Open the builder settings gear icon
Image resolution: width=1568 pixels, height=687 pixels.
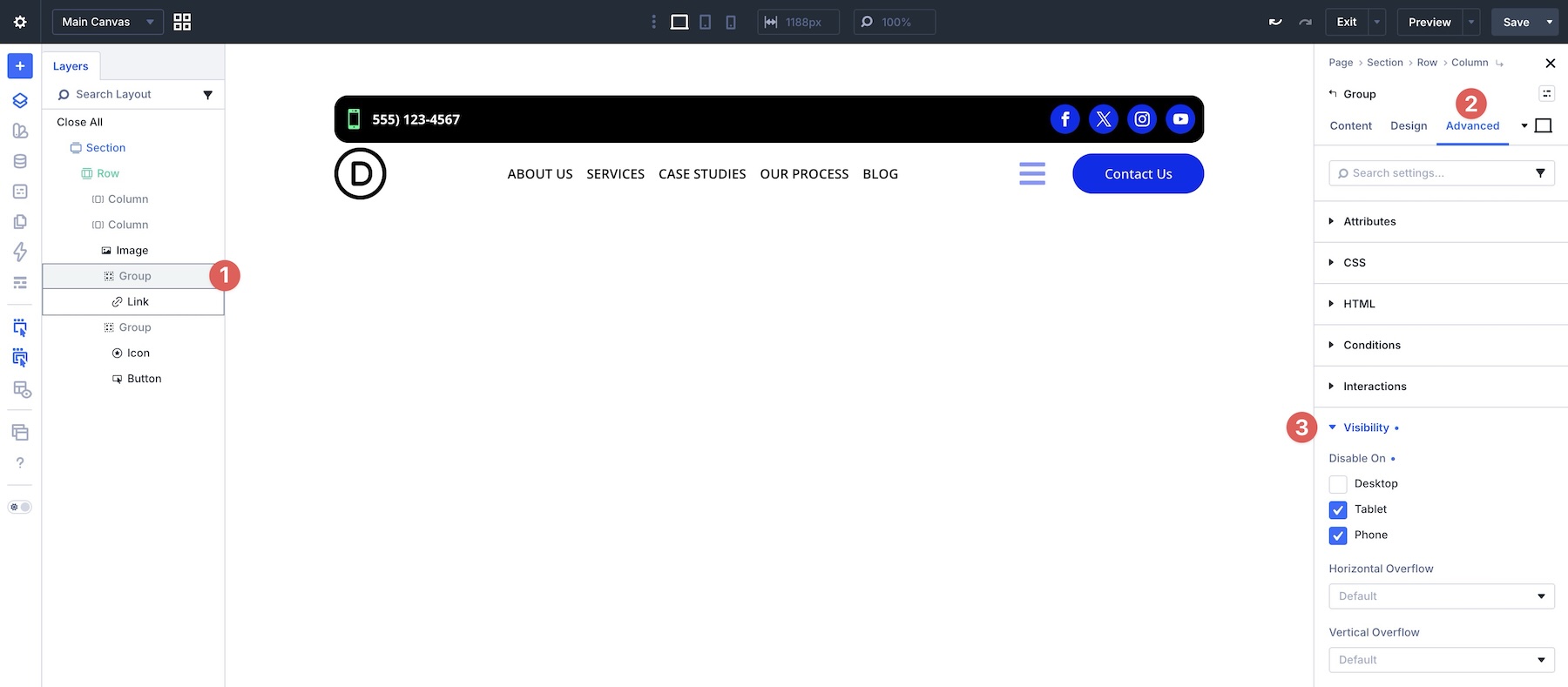pyautogui.click(x=20, y=22)
